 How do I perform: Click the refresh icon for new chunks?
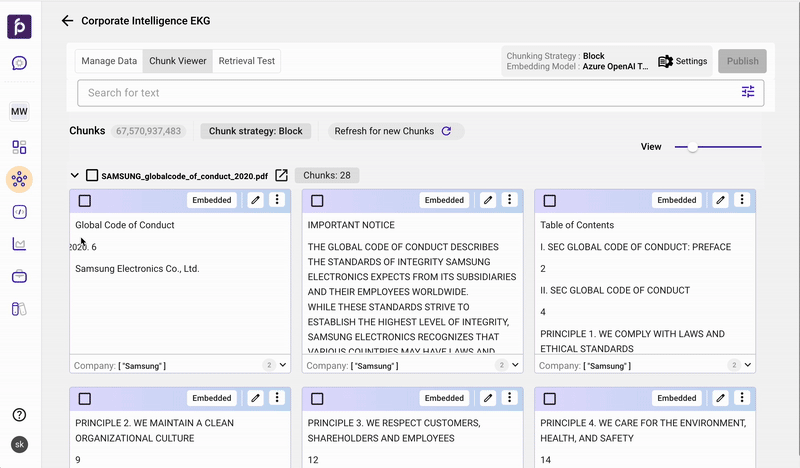click(446, 131)
